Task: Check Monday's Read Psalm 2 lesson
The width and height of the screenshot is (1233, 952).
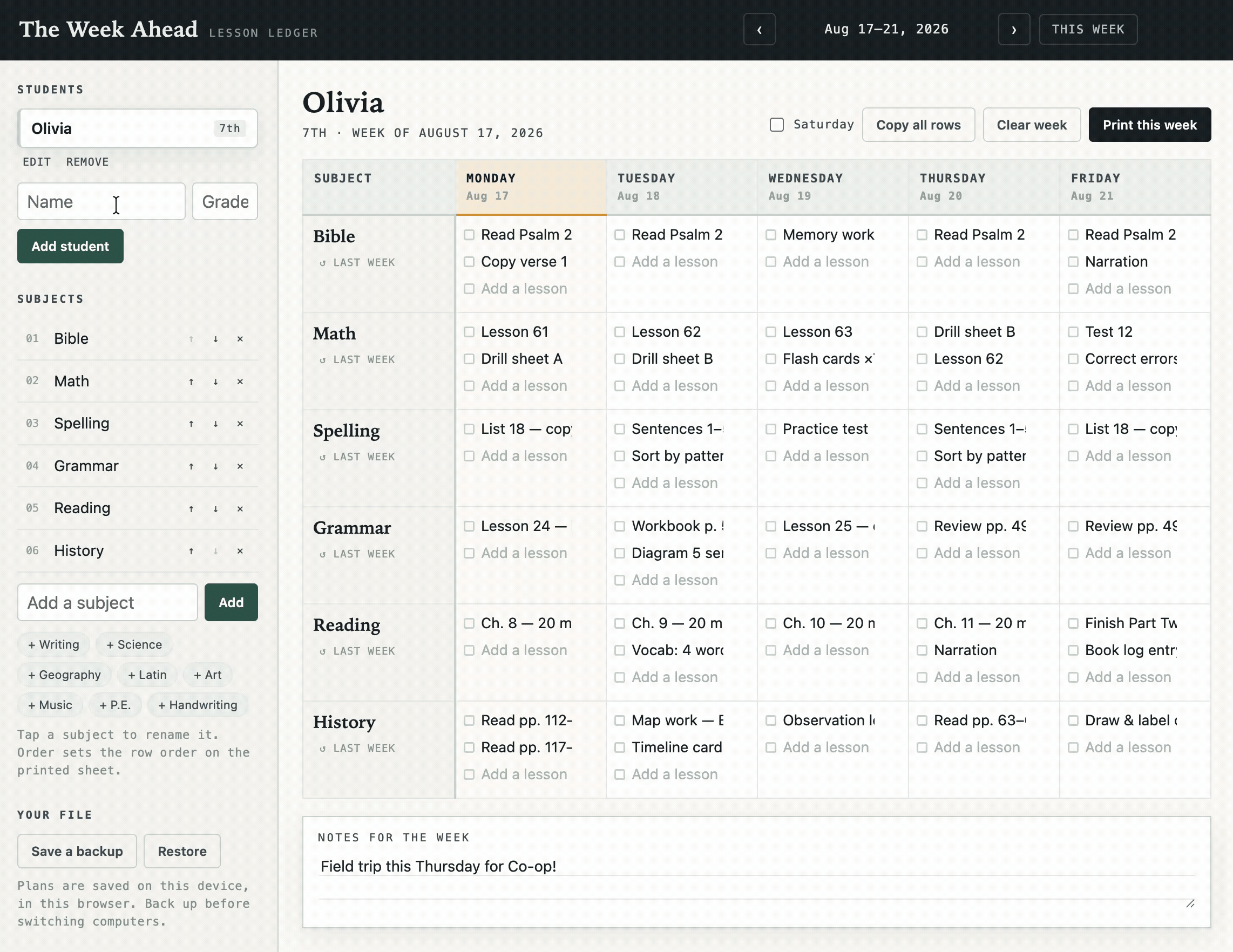Action: pos(469,235)
